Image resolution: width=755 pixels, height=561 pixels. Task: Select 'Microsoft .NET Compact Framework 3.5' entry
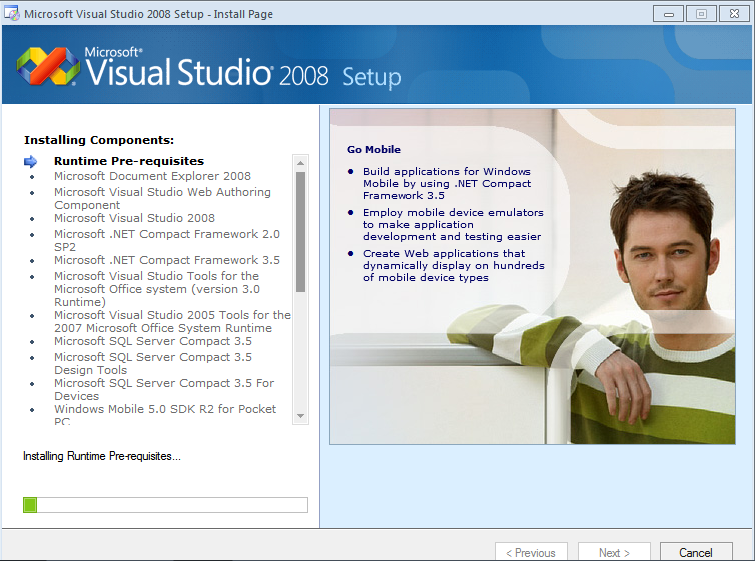pos(167,260)
